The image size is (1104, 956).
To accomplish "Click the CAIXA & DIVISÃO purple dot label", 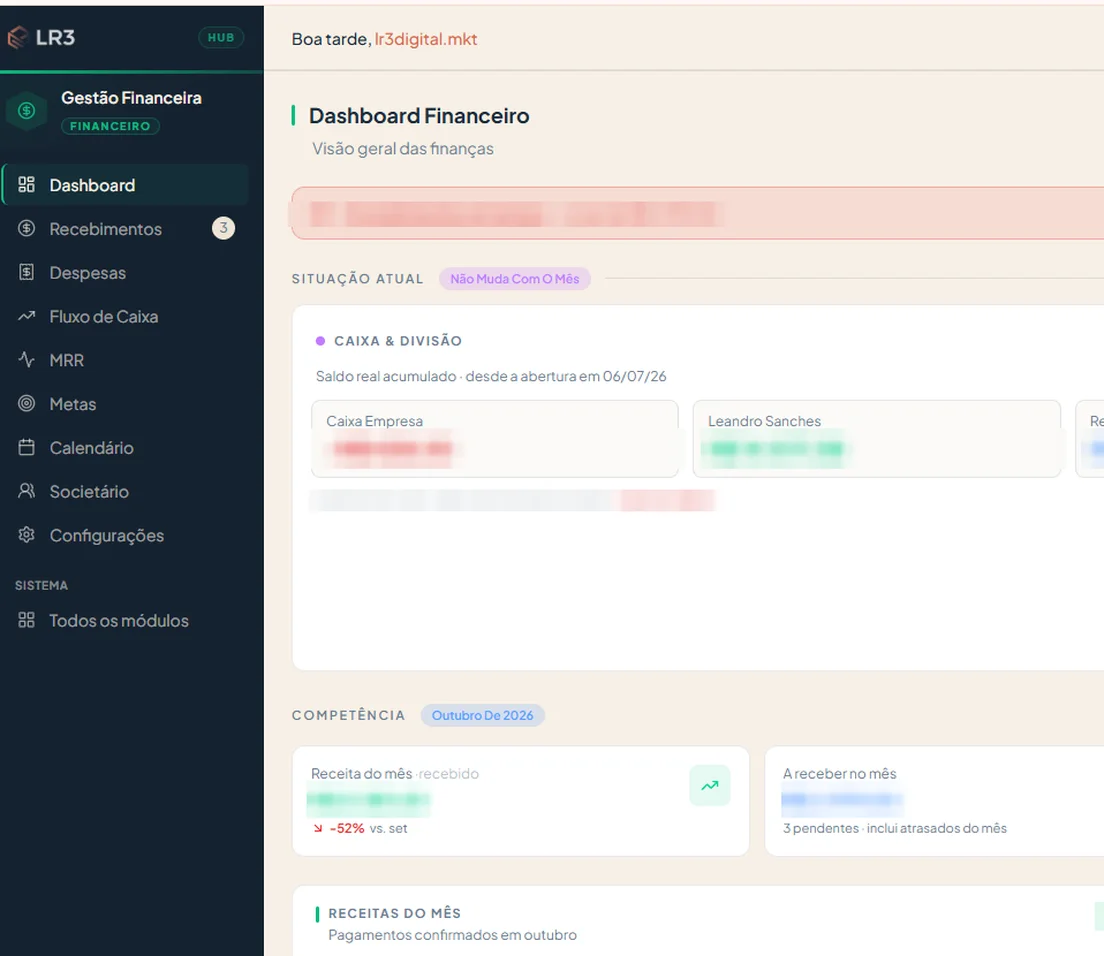I will [389, 341].
